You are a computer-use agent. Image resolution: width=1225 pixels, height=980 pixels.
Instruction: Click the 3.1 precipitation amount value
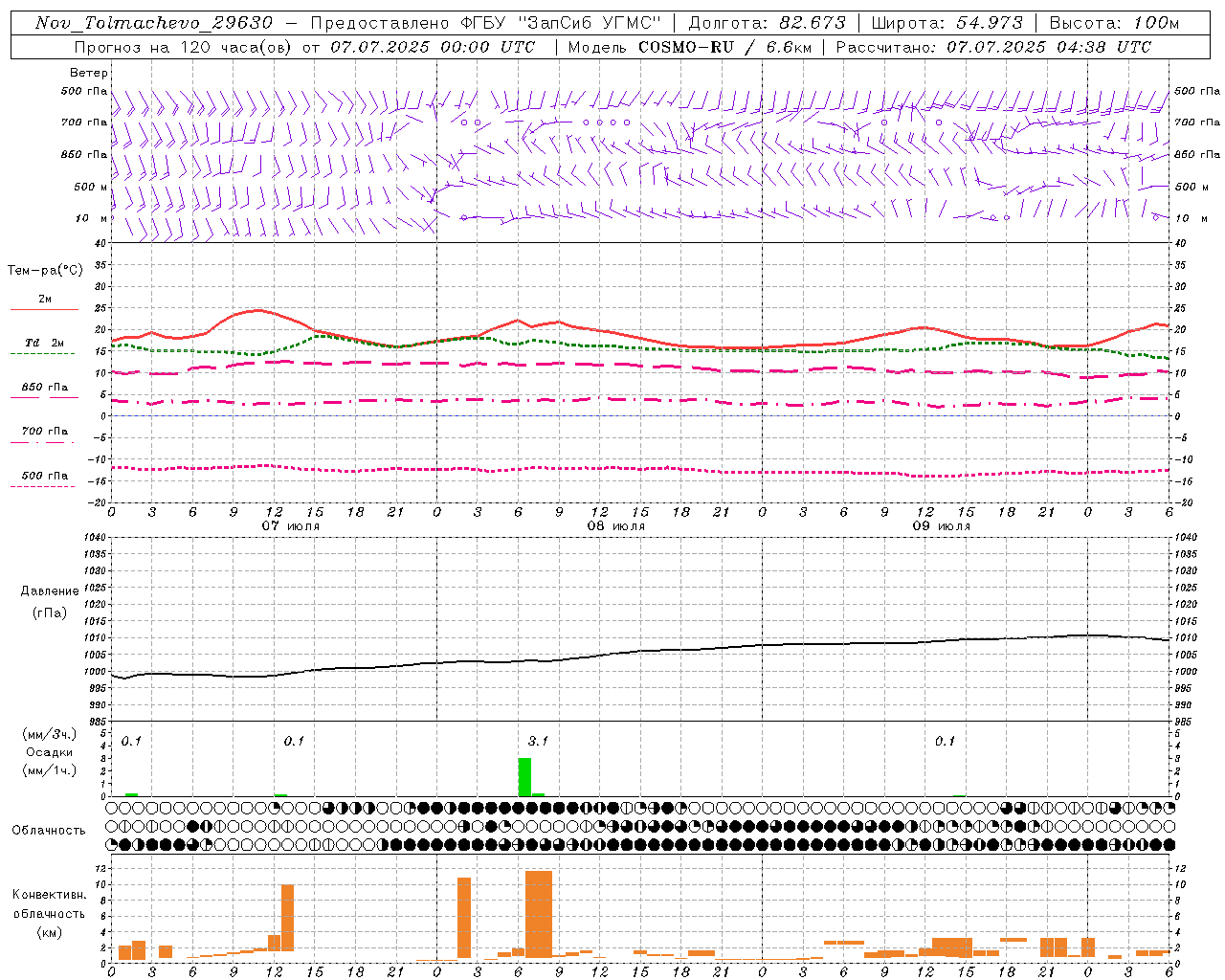tap(538, 741)
